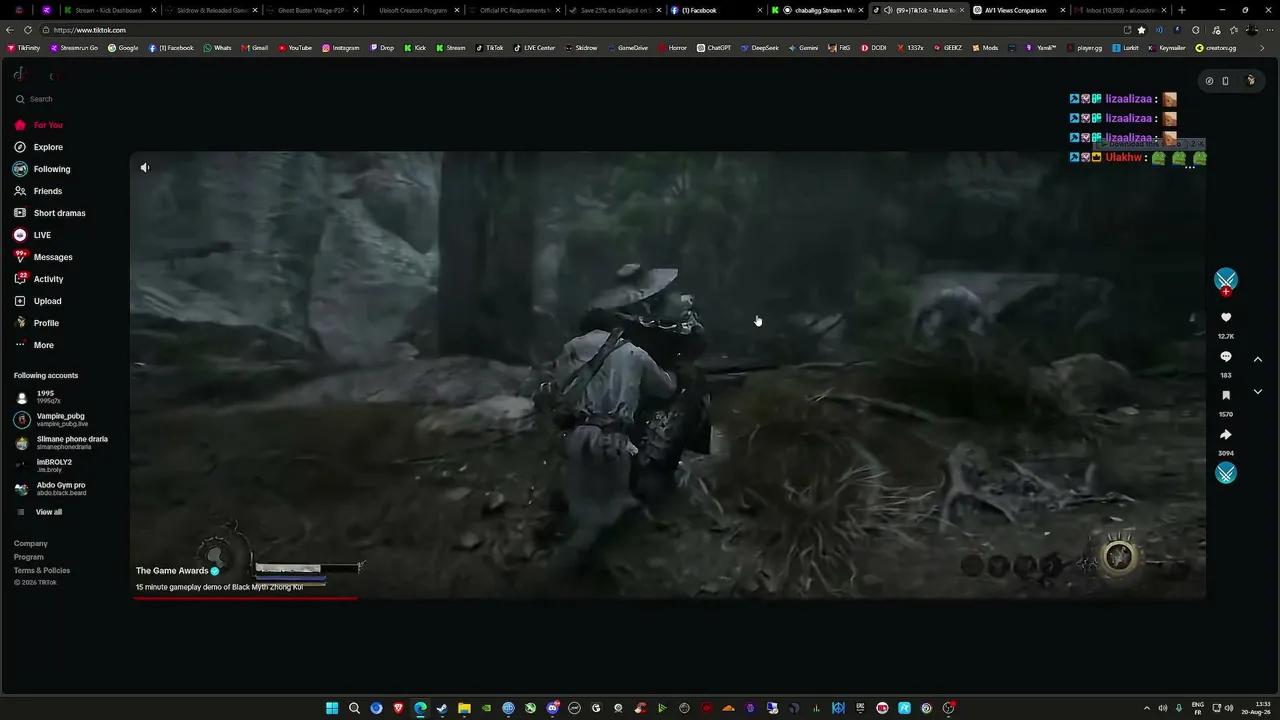Click the video caption about Black Myth Zhong Kui

point(219,587)
